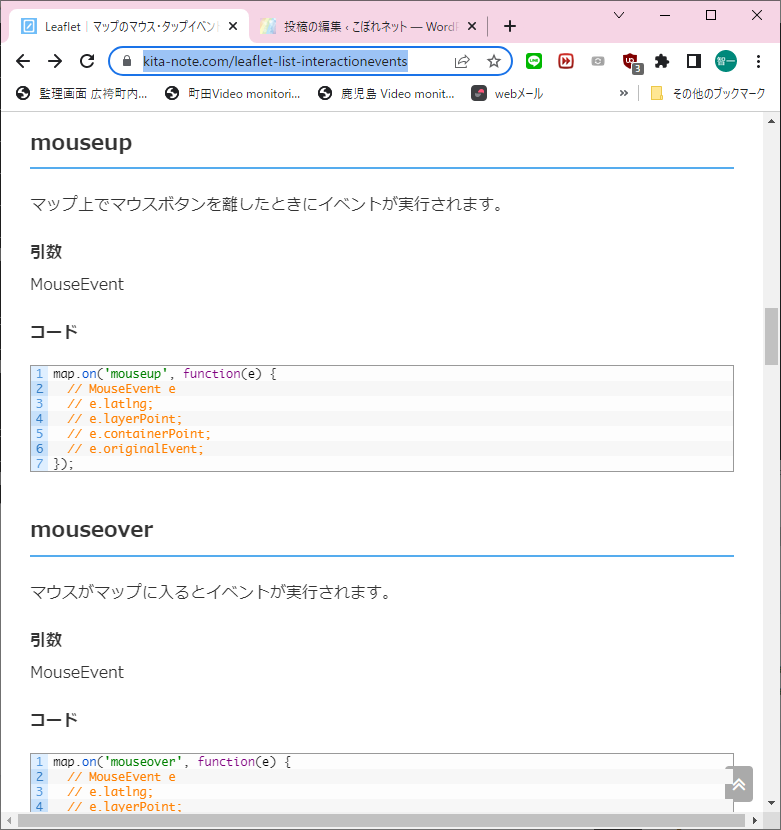The width and height of the screenshot is (781, 830).
Task: Click the scroll-to-top button
Action: 739,783
